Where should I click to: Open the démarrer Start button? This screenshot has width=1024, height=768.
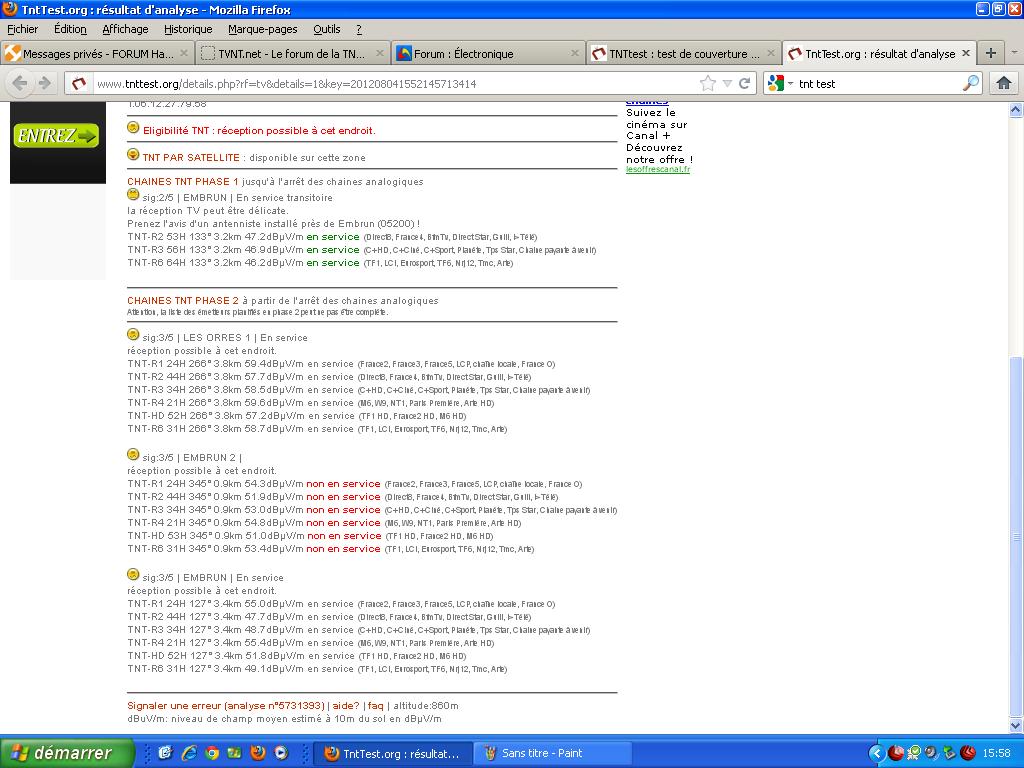pyautogui.click(x=67, y=753)
